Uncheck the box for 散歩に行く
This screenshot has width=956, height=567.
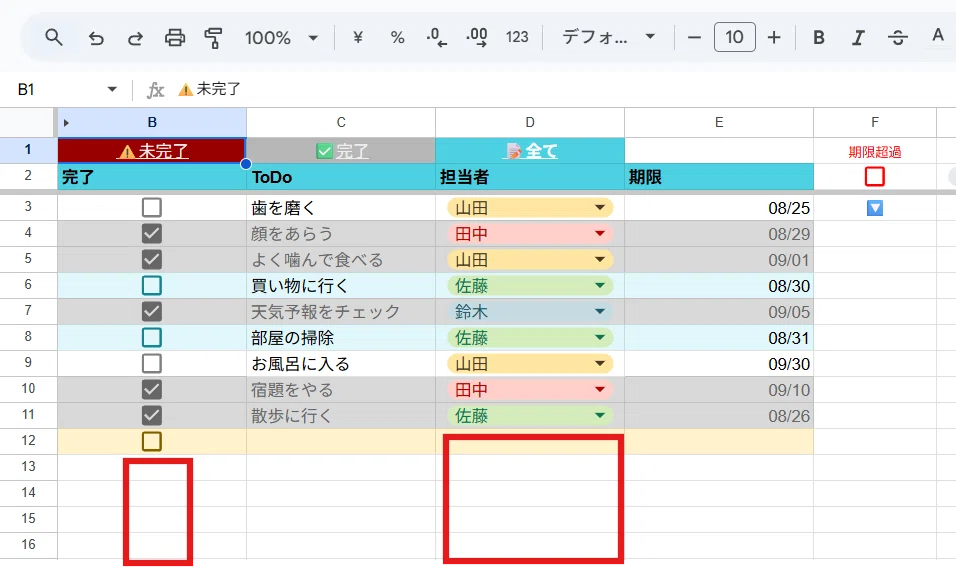[152, 416]
